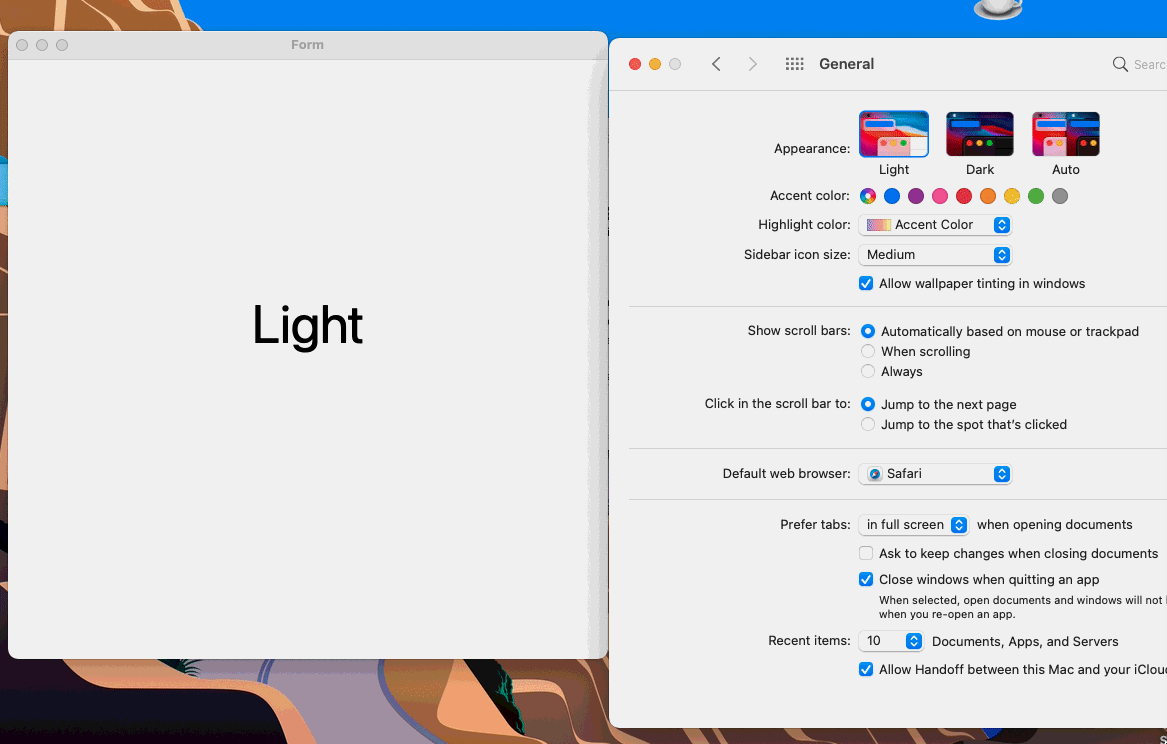The height and width of the screenshot is (744, 1167).
Task: Open the Prefer tabs dropdown
Action: click(913, 525)
